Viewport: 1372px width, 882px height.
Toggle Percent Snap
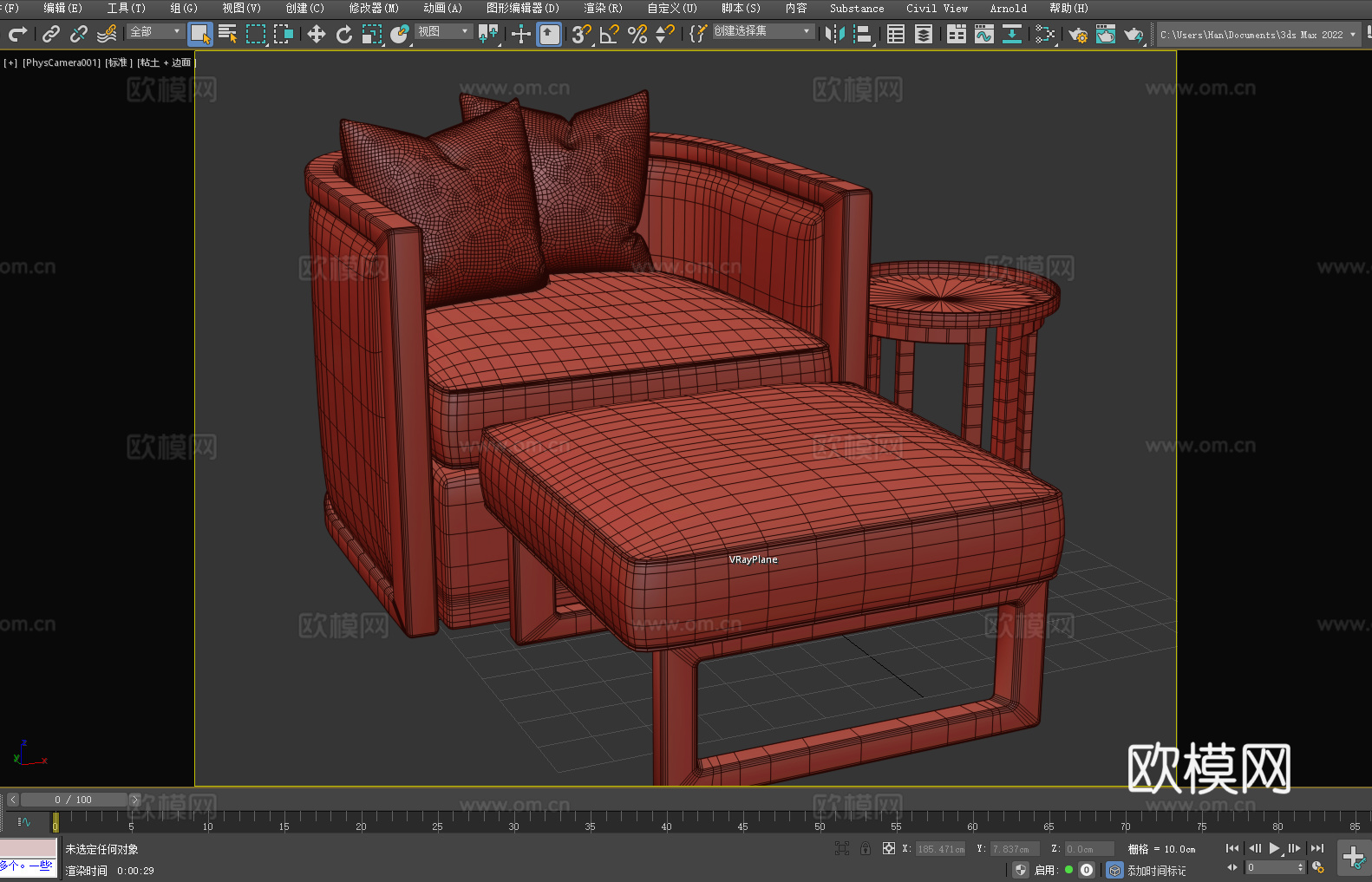pyautogui.click(x=637, y=34)
